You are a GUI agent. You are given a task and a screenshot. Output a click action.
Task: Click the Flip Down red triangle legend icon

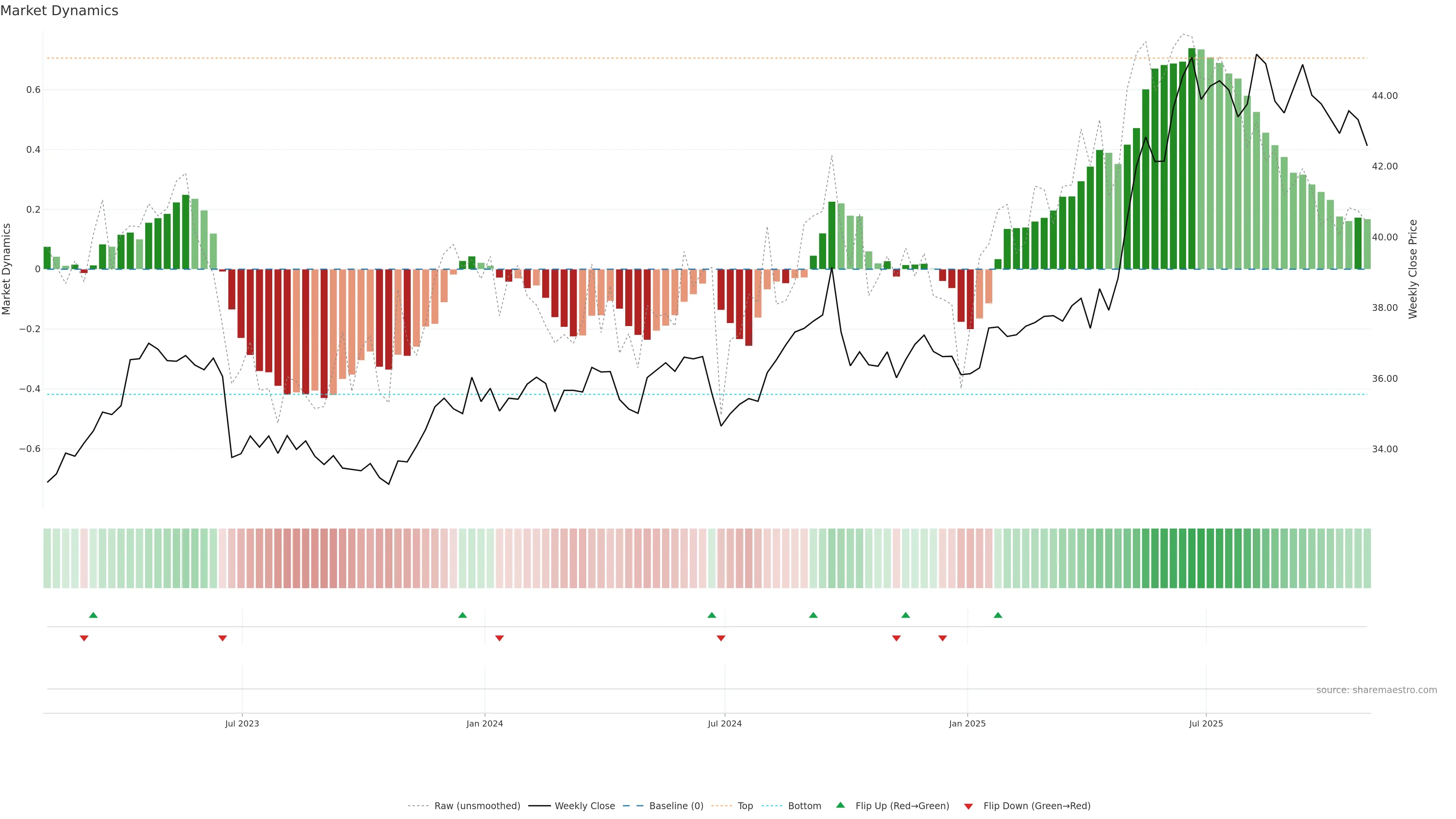point(968,806)
